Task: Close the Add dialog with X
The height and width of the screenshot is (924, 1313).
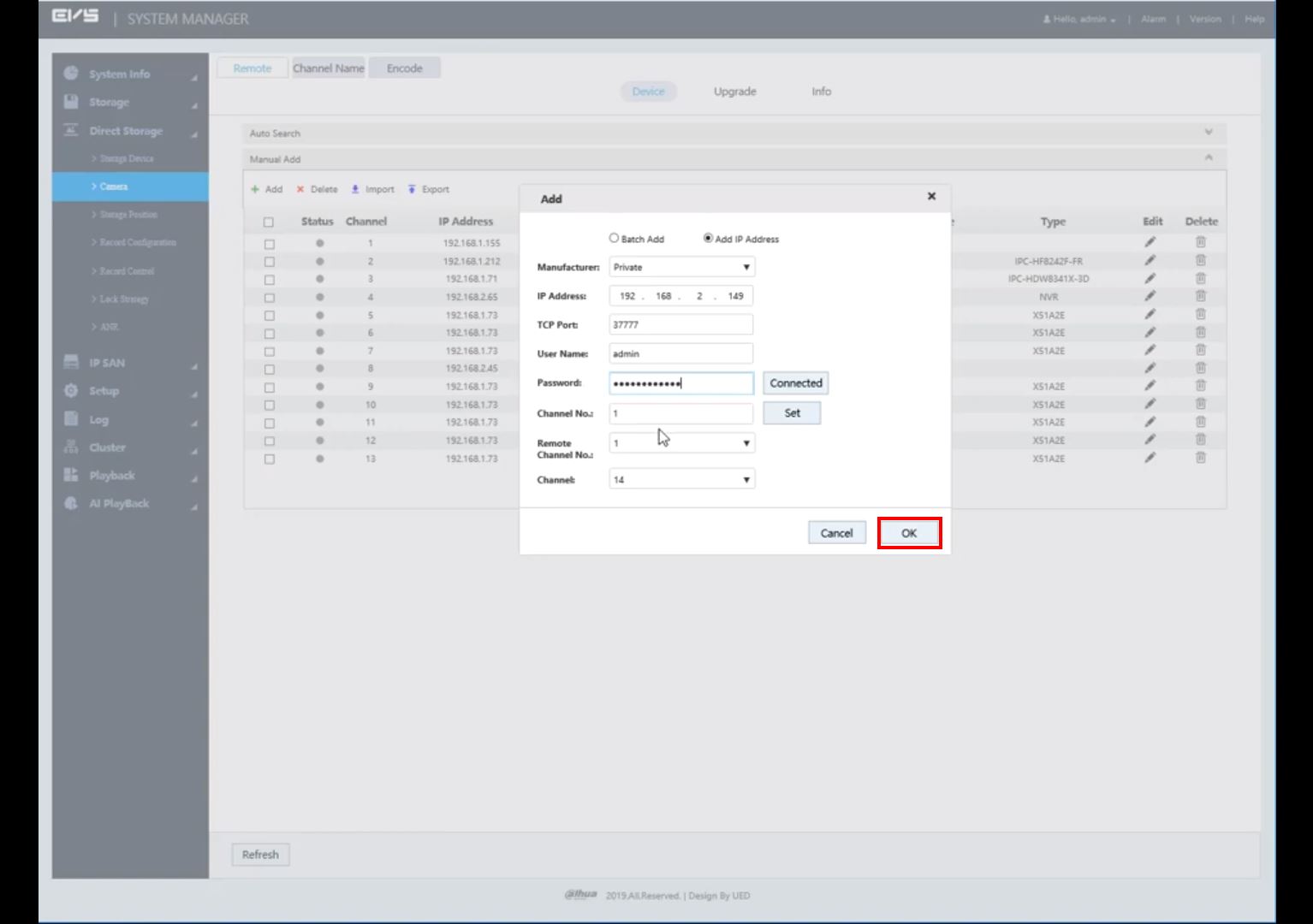Action: pos(931,197)
